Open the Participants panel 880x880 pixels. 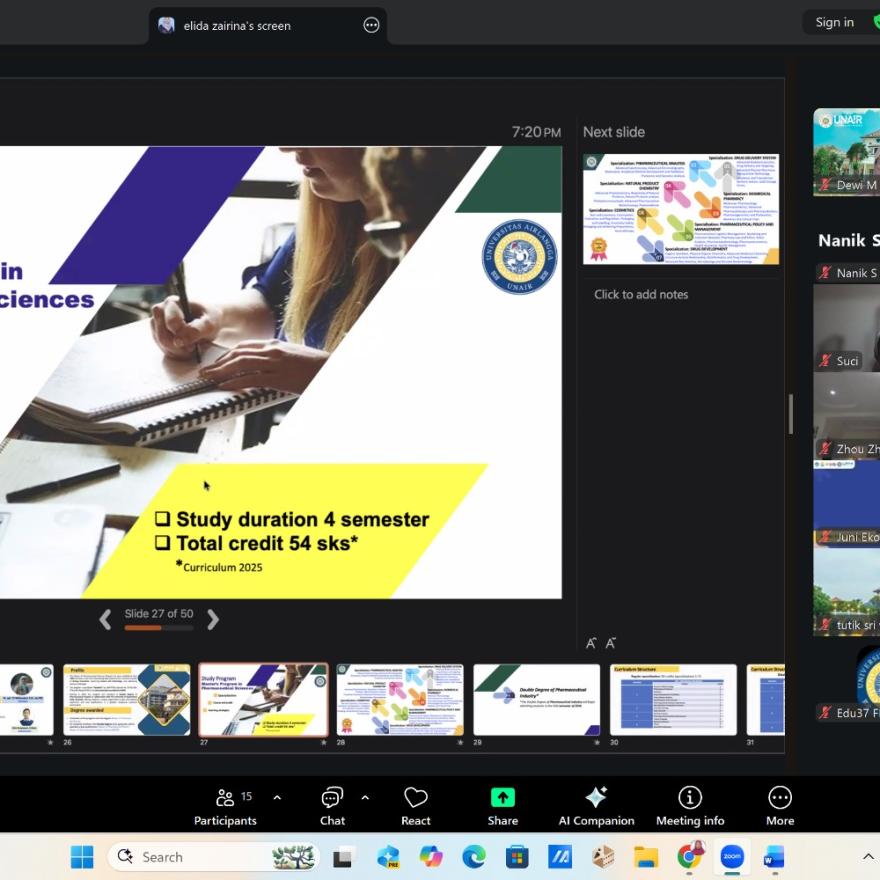[x=225, y=806]
